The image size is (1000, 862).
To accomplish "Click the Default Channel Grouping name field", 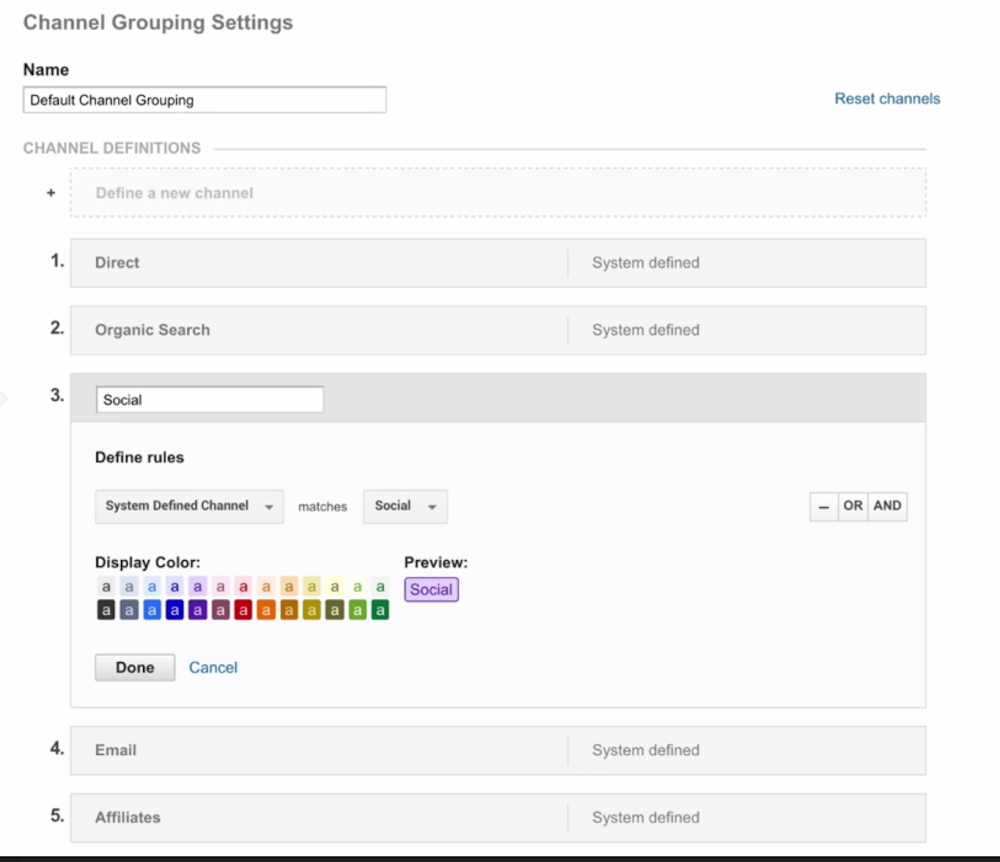I will [x=204, y=100].
